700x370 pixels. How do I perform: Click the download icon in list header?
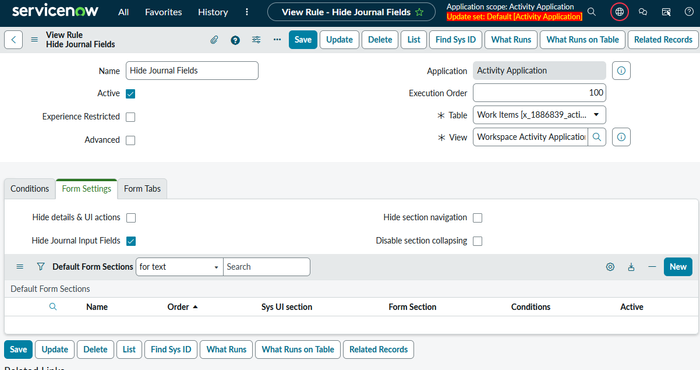[631, 267]
